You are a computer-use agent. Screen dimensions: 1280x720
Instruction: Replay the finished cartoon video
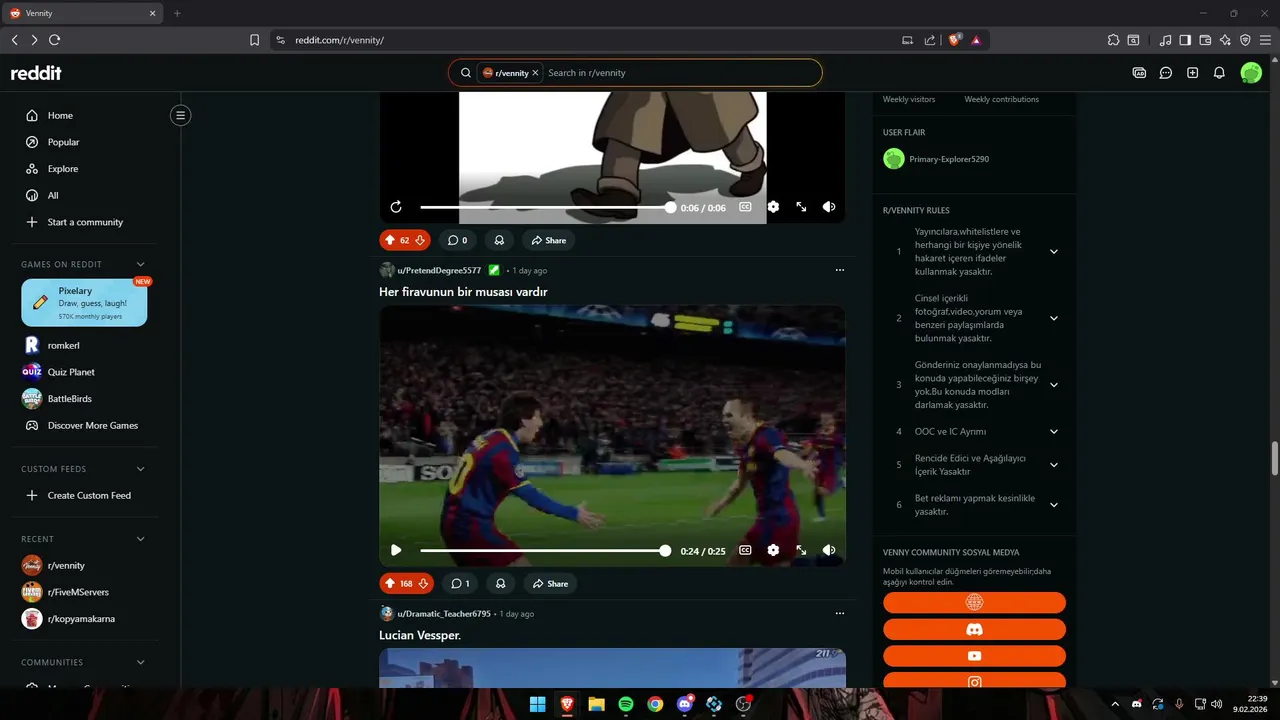(x=396, y=207)
